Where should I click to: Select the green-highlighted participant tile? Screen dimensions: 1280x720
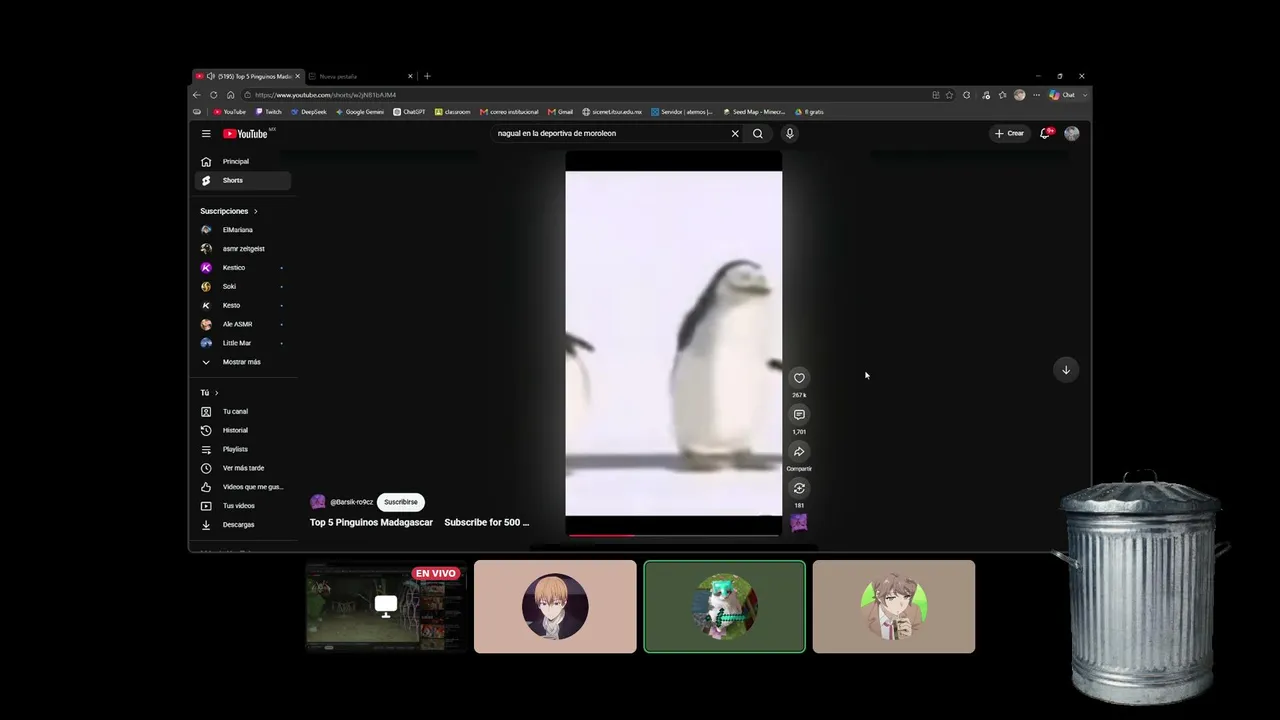(725, 607)
